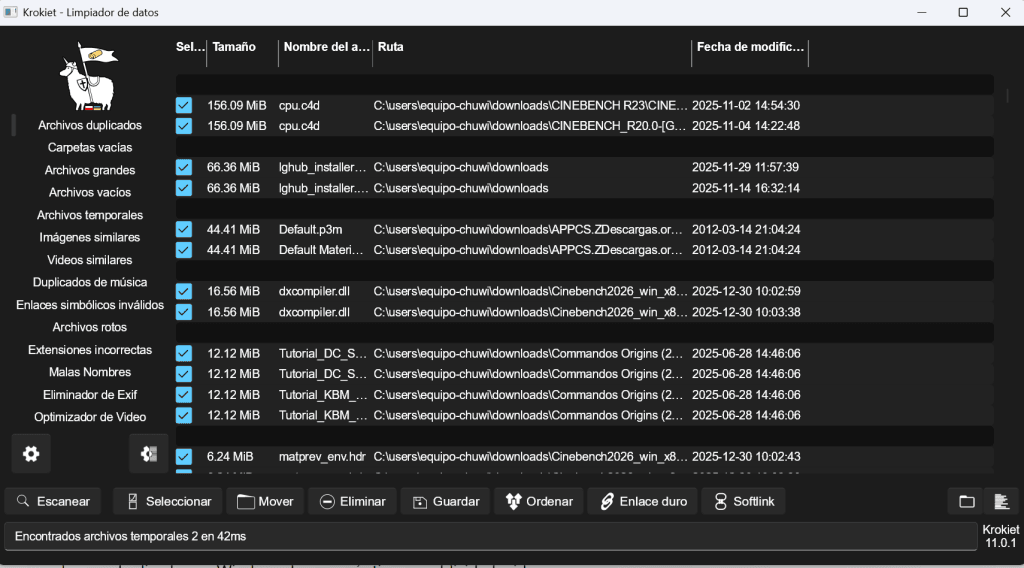Toggle checkbox for Default.p3m file
Screen dimensions: 1024x568
(x=184, y=229)
